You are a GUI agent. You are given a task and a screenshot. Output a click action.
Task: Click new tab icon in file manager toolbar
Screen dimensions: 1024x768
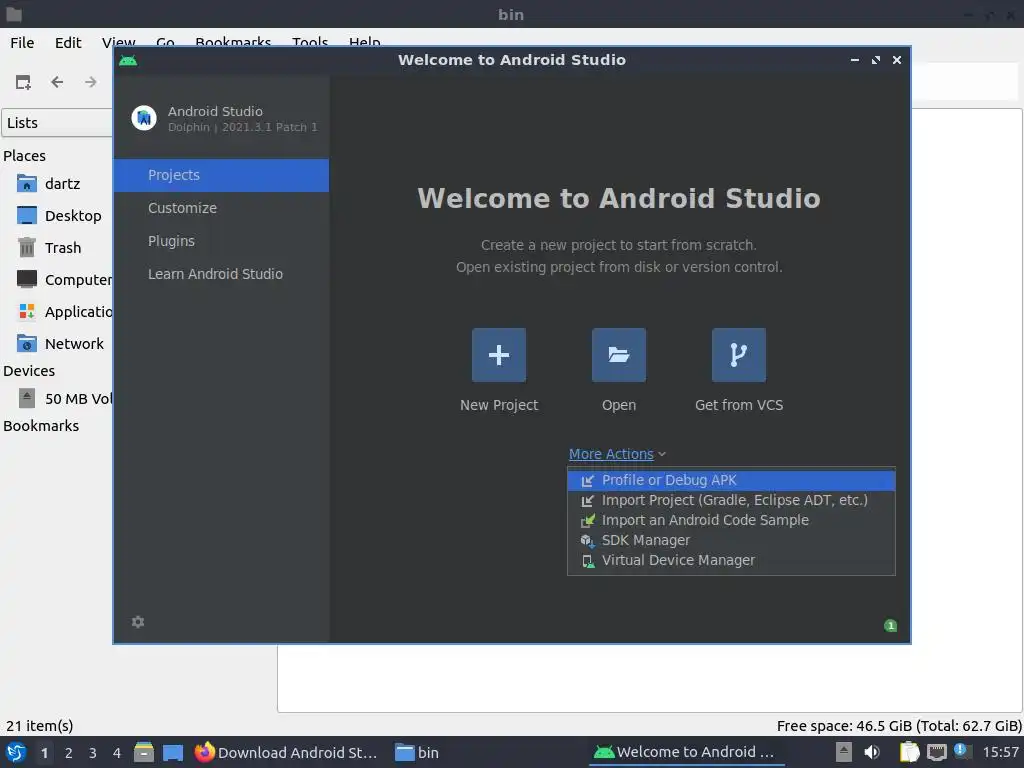[x=23, y=82]
